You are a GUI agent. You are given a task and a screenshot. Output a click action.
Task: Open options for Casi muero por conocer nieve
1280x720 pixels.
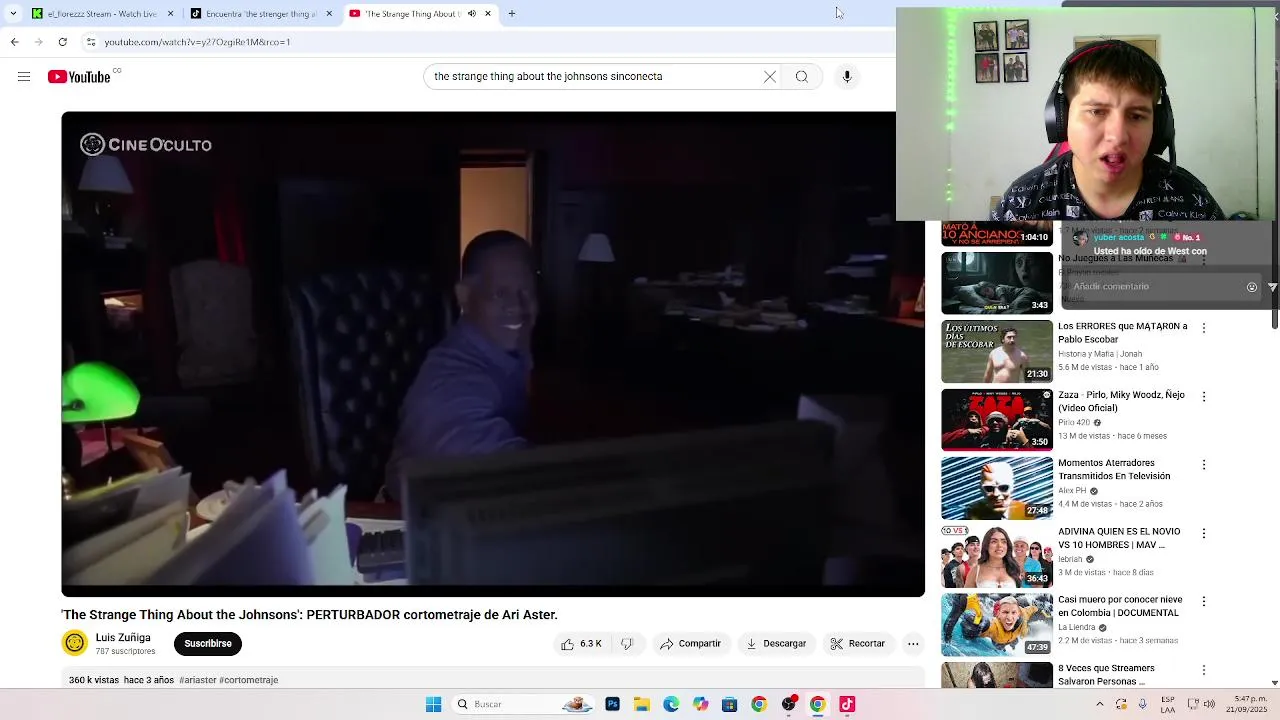coord(1204,602)
